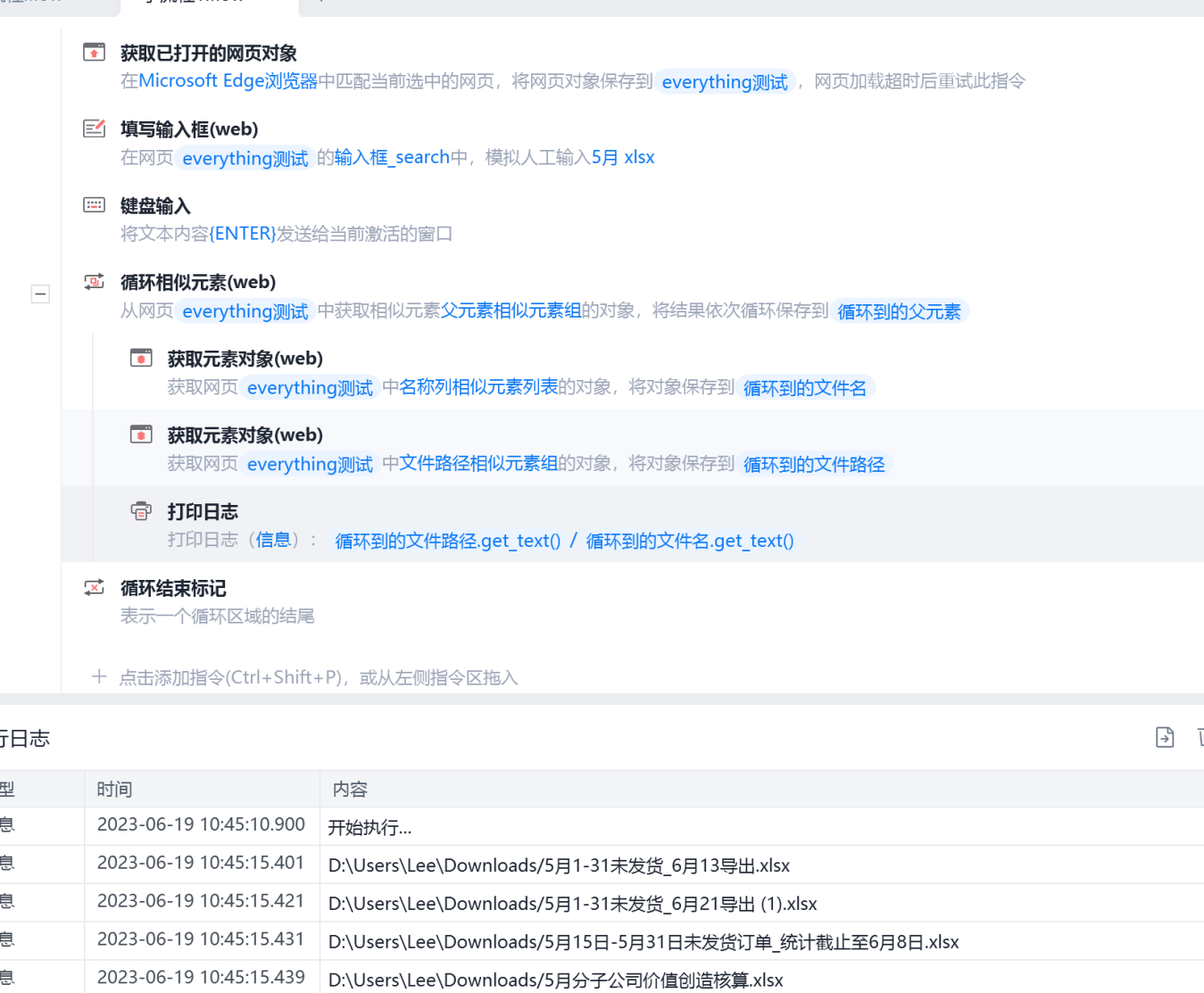Select the 开始执行... log row

point(370,828)
